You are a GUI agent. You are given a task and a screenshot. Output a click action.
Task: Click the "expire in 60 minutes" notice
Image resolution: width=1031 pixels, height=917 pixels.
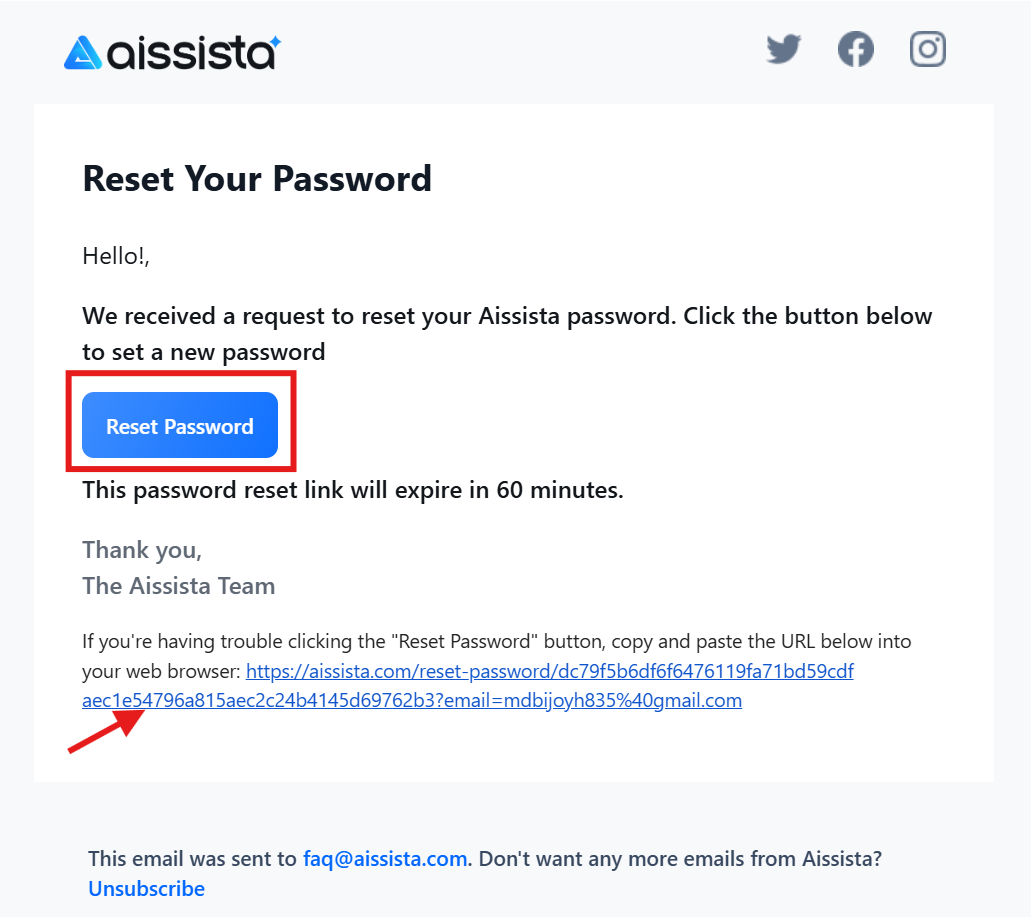pyautogui.click(x=353, y=490)
